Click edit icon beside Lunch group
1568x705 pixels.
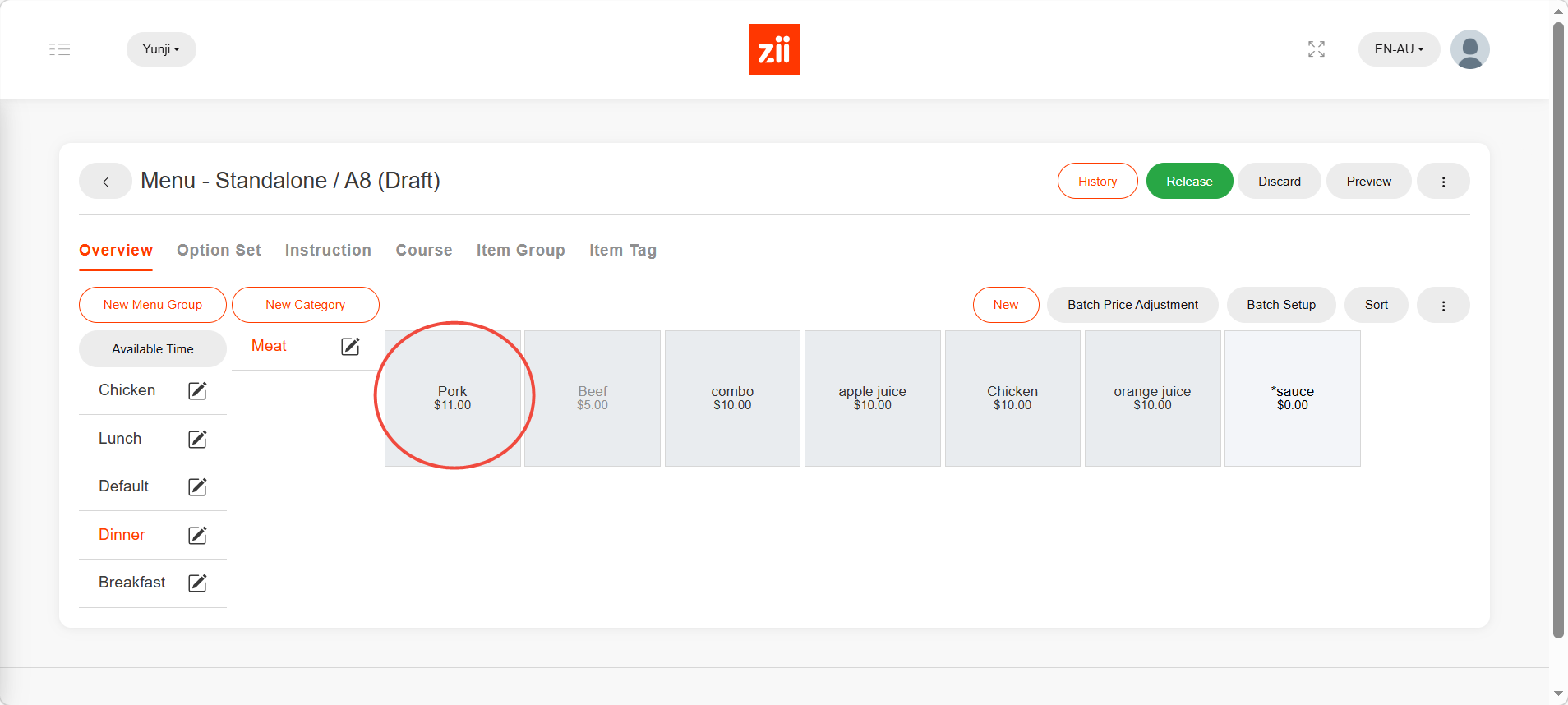(197, 440)
